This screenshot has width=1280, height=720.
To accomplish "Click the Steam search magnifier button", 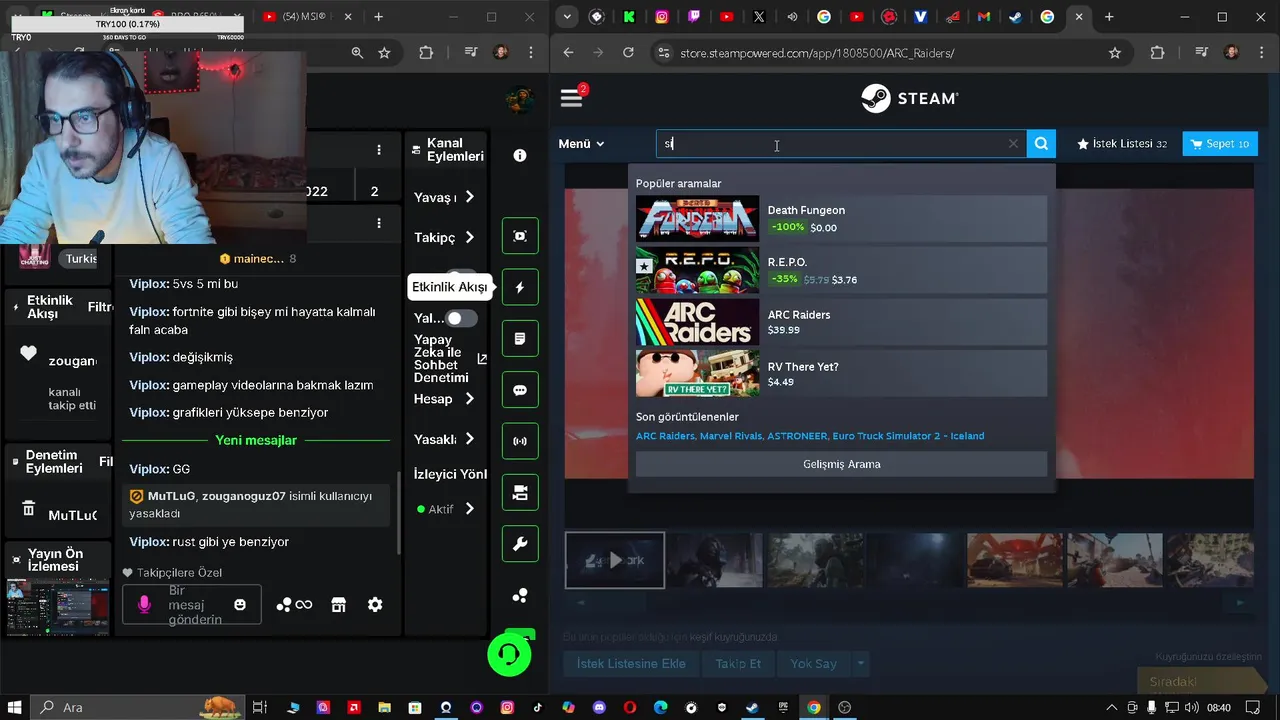I will tap(1041, 144).
